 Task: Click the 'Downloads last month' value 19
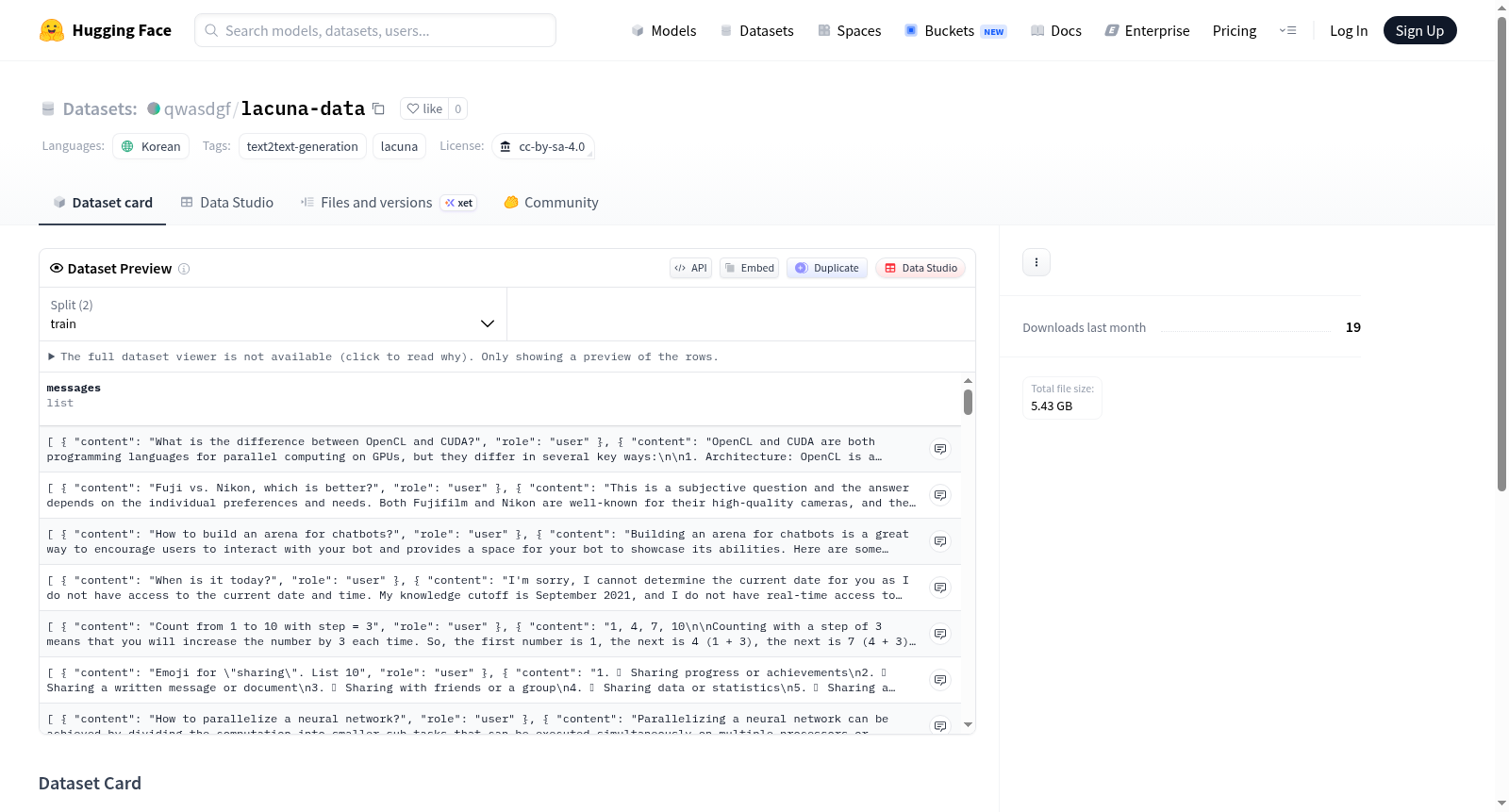click(x=1353, y=327)
